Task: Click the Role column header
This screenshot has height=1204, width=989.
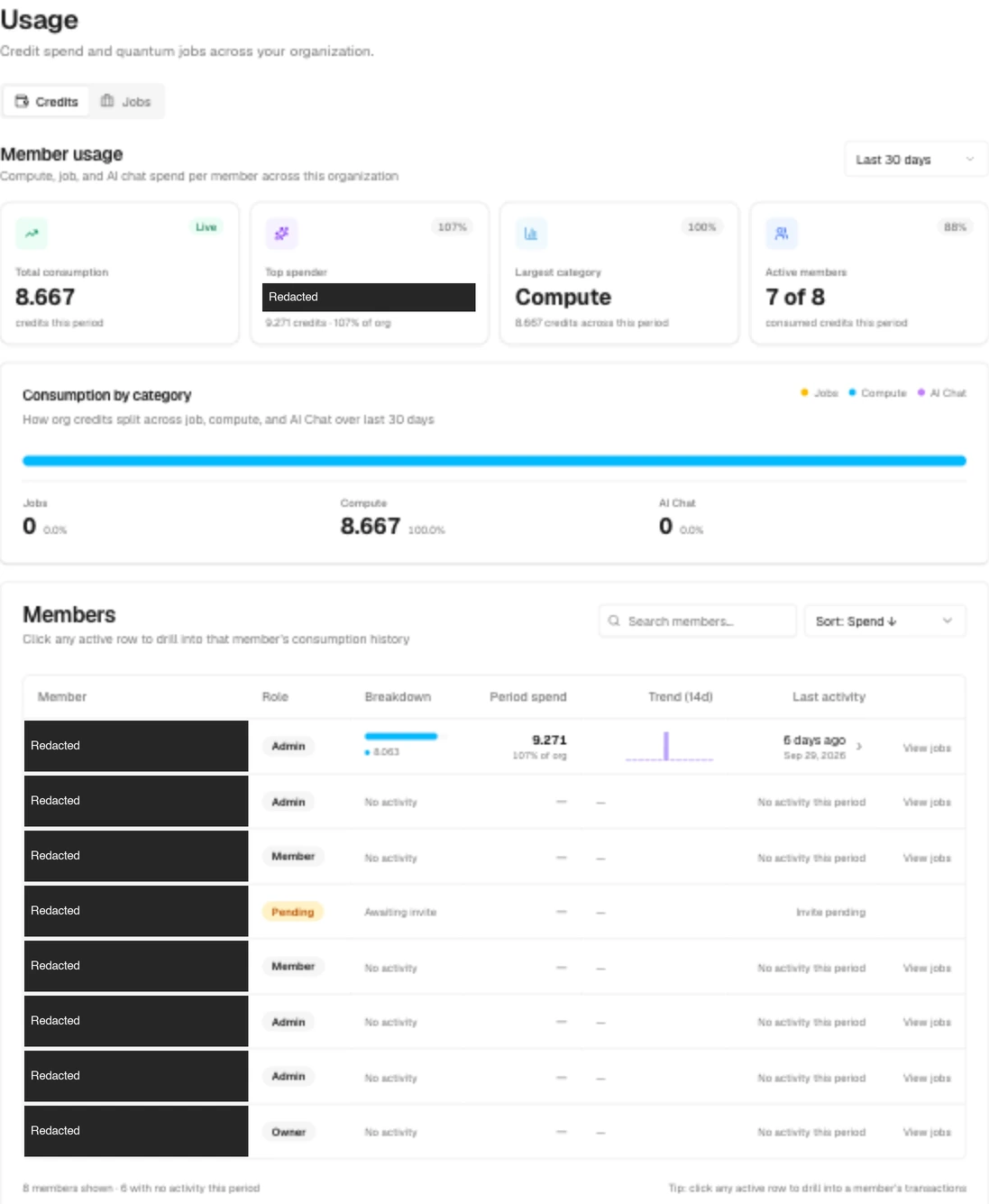Action: [x=275, y=697]
